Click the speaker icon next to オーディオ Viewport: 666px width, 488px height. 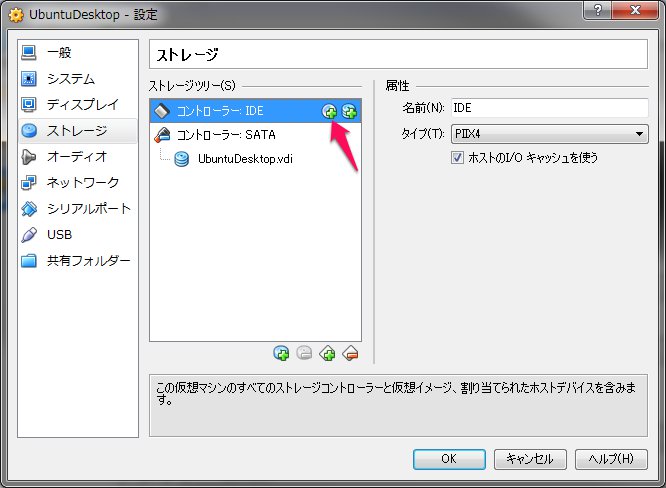pyautogui.click(x=29, y=157)
